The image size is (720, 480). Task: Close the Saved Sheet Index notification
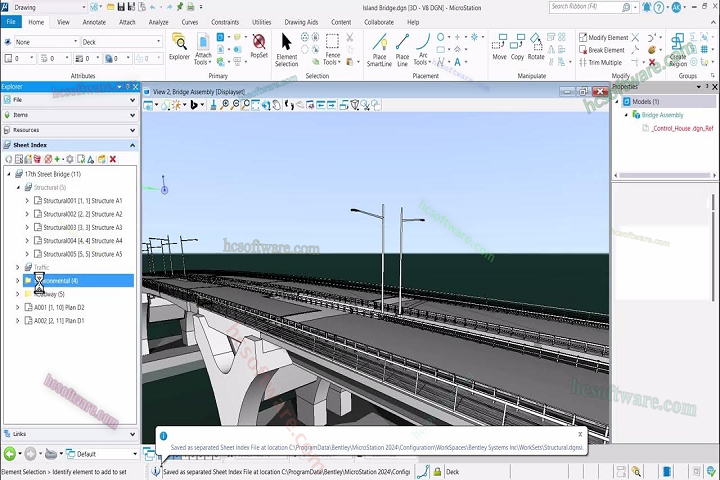580,434
